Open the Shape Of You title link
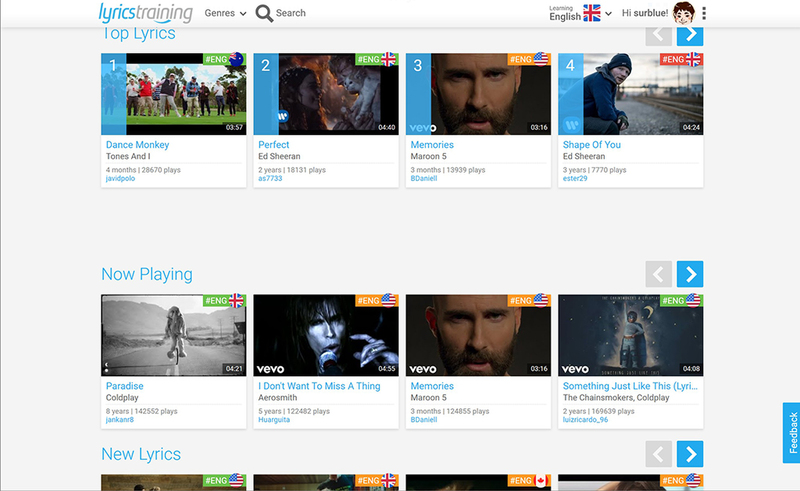The height and width of the screenshot is (491, 800). click(592, 144)
